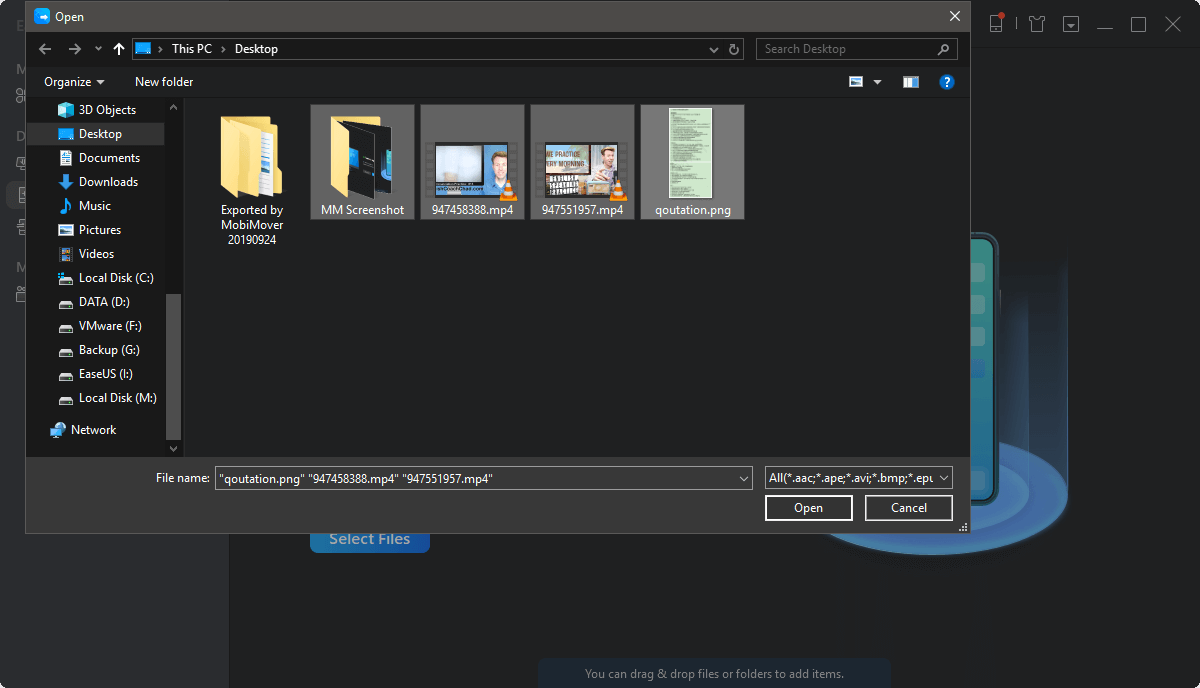Maximize the MobiMover window
This screenshot has width=1200, height=688.
(x=1138, y=24)
